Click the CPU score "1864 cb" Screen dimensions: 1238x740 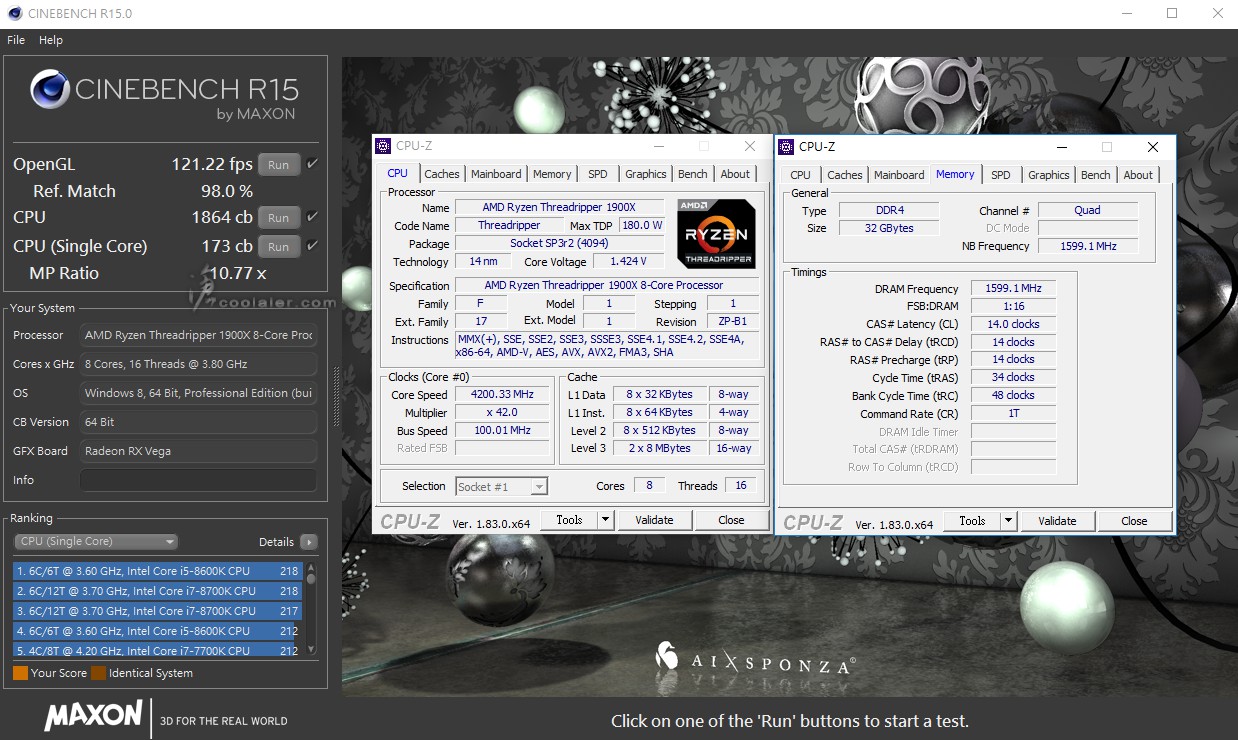pyautogui.click(x=222, y=217)
